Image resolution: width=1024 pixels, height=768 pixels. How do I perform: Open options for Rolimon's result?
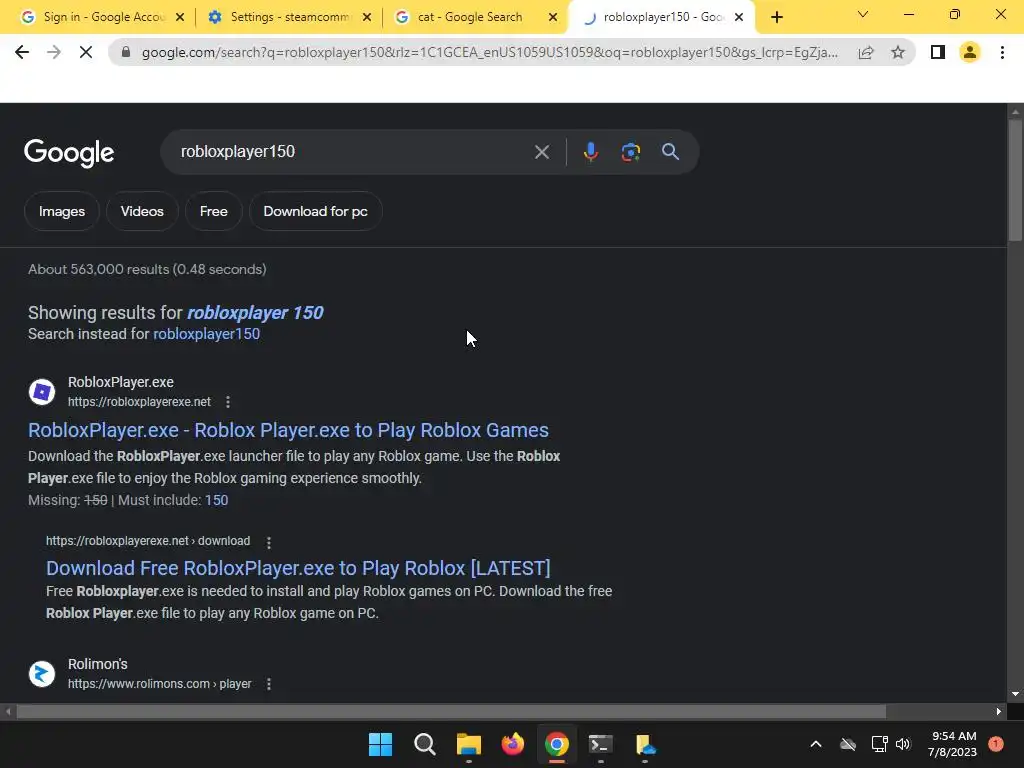tap(268, 684)
